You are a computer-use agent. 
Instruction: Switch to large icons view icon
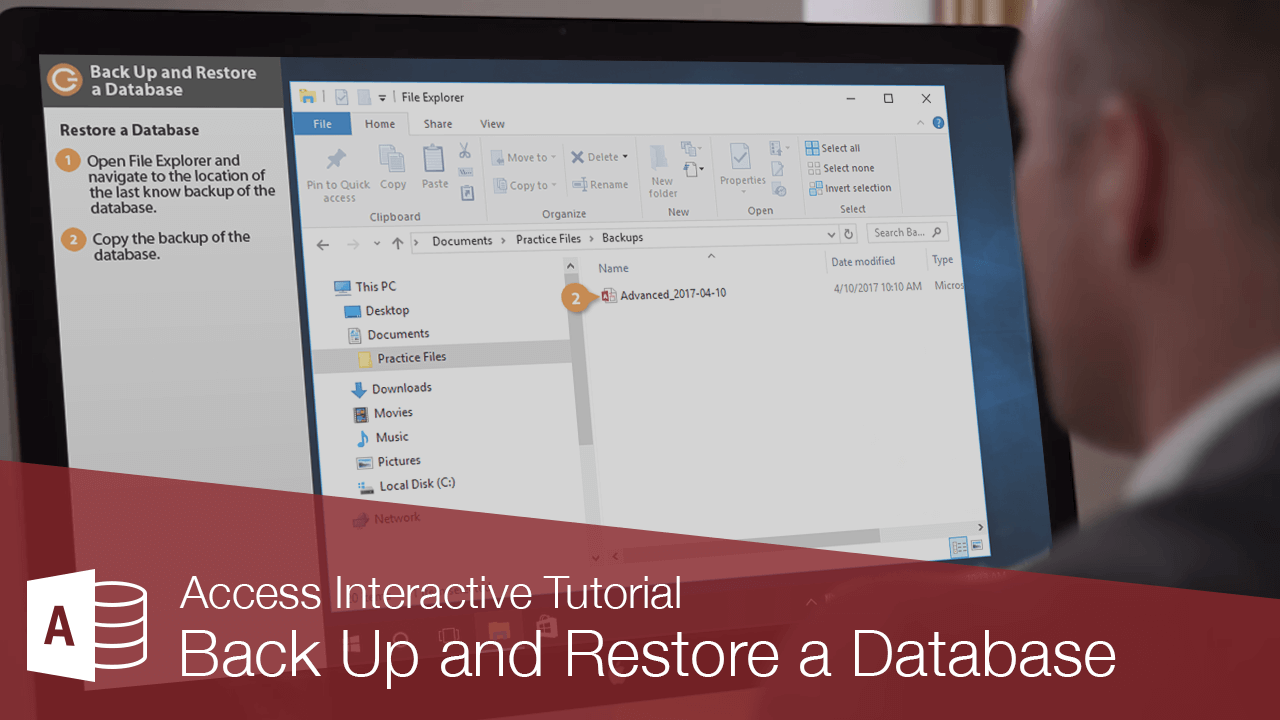[977, 546]
